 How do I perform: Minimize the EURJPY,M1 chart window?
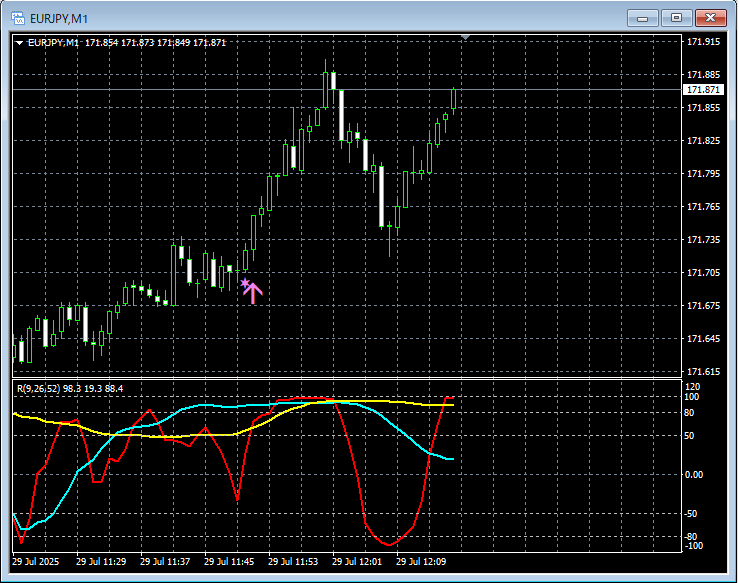(642, 18)
